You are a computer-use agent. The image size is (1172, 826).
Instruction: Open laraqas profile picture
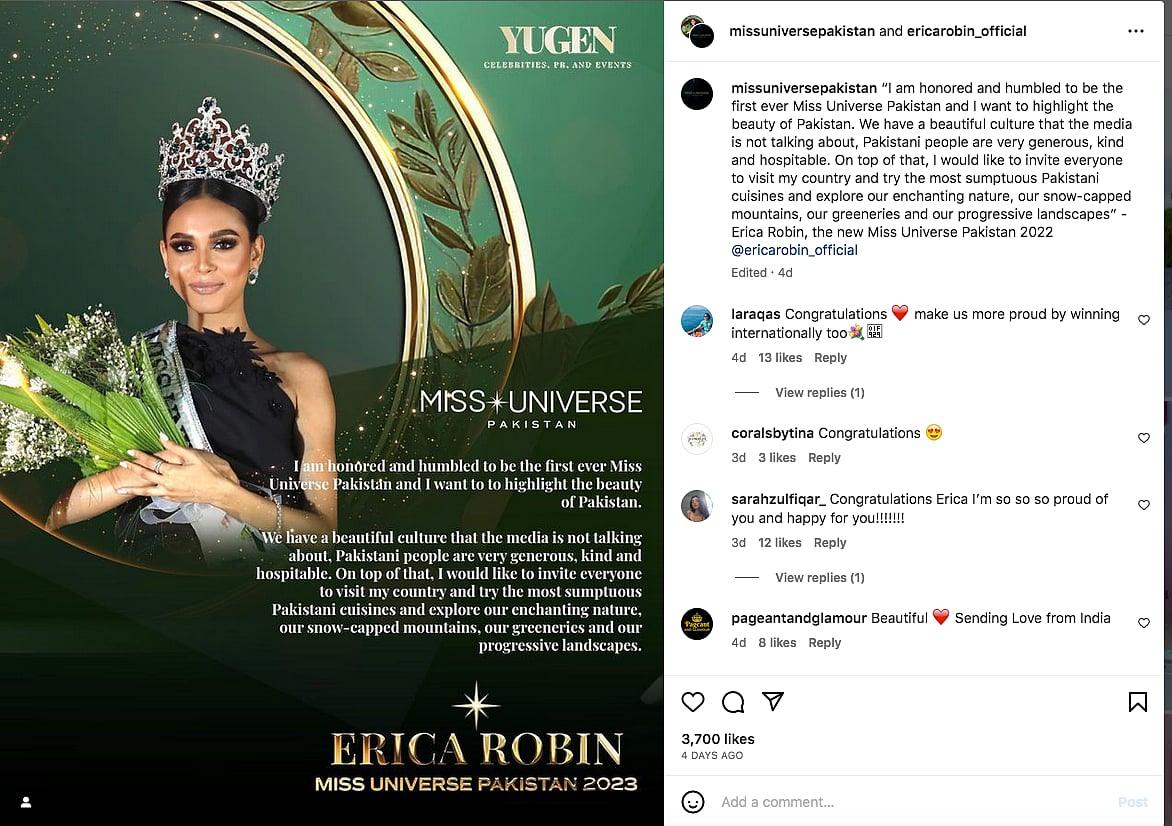(697, 321)
